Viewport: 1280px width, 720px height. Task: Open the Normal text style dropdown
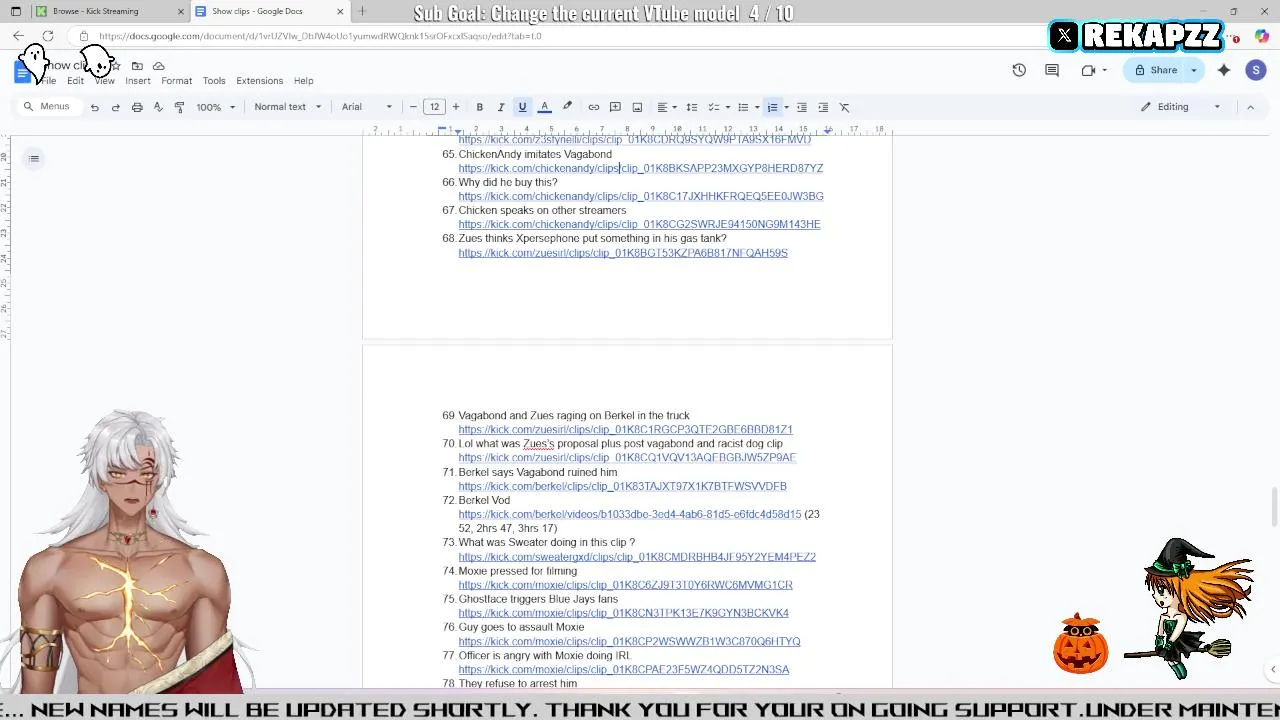pos(288,107)
